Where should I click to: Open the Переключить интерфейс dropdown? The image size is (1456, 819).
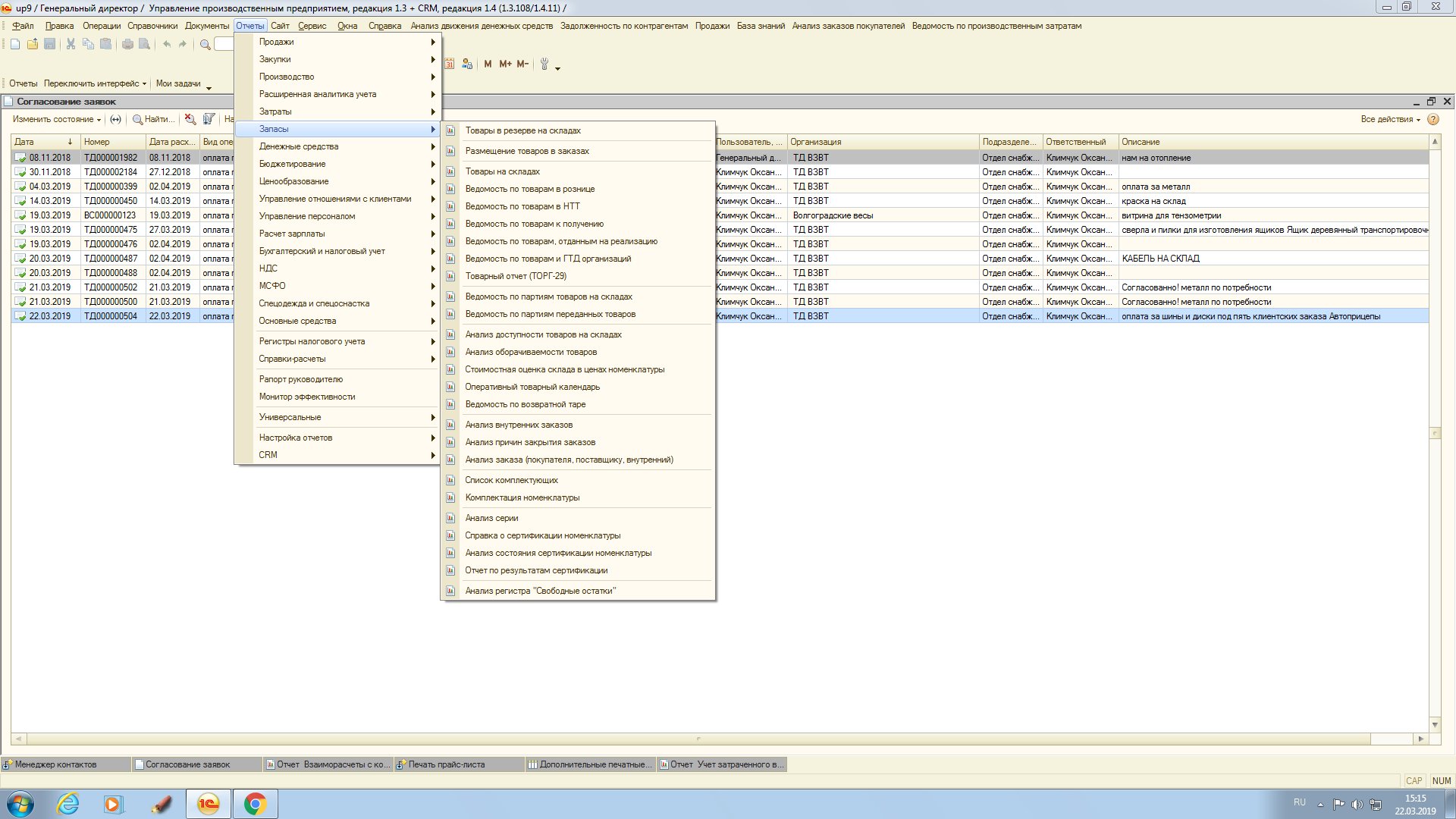95,83
